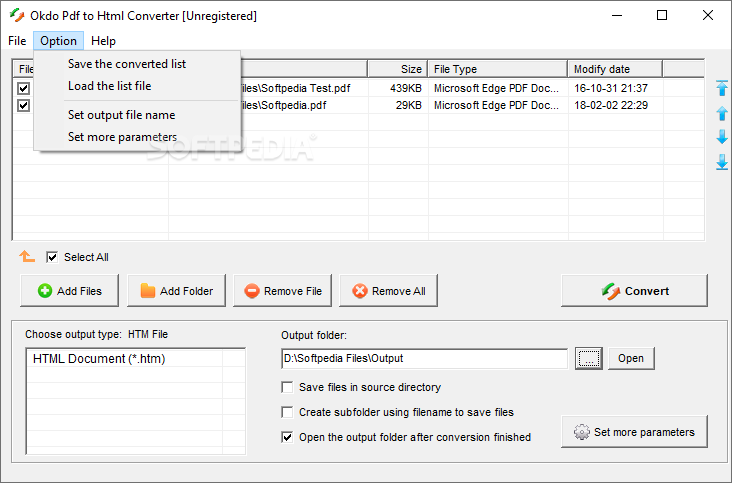Browse for output folder with ellipsis button
The height and width of the screenshot is (483, 732).
[589, 358]
